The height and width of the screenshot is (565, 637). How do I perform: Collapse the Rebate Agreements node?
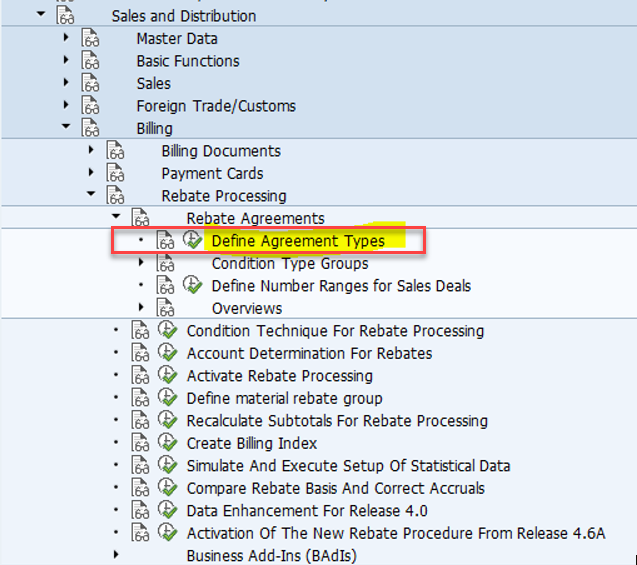(x=116, y=216)
